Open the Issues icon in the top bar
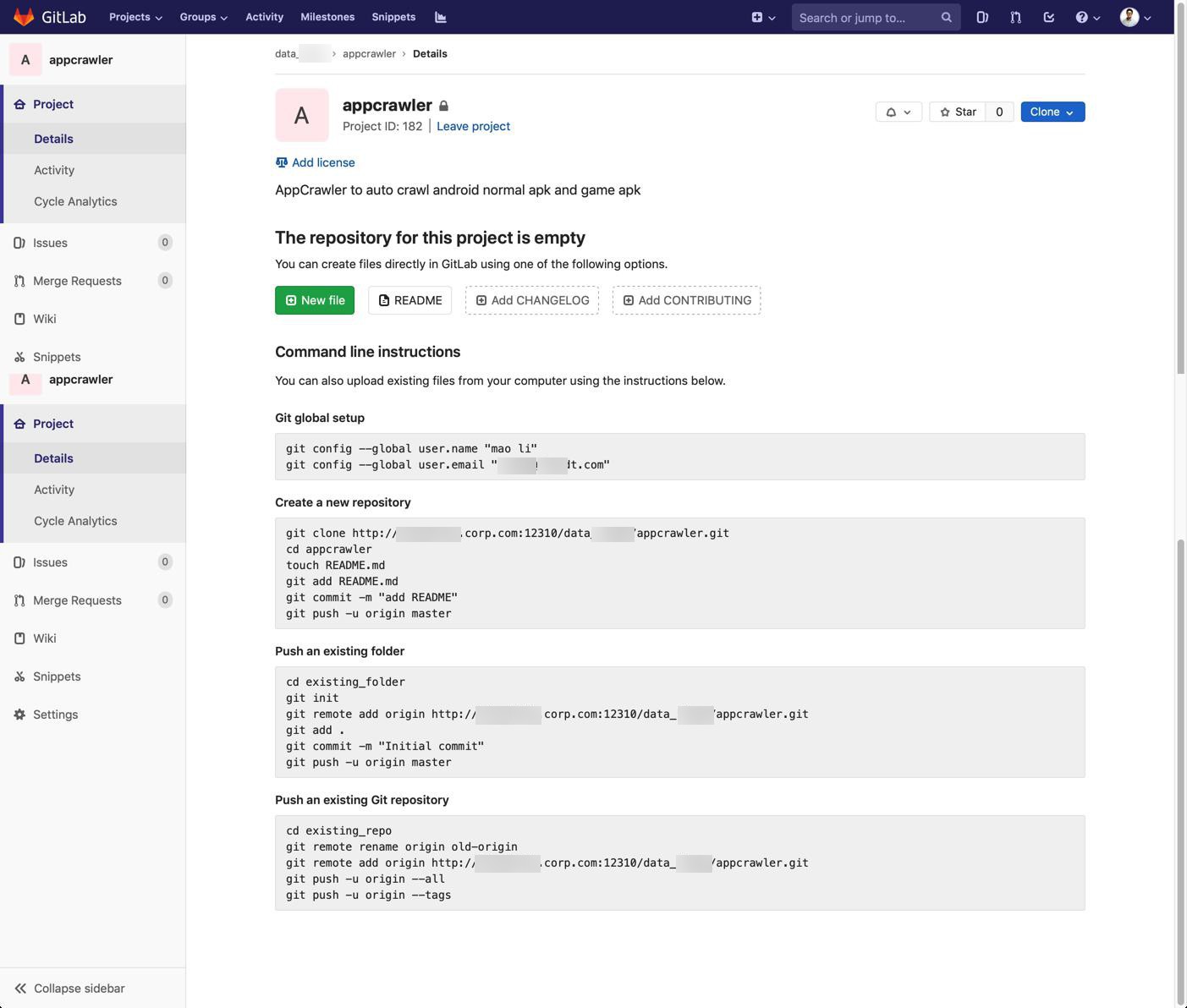Viewport: 1187px width, 1008px height. point(982,17)
